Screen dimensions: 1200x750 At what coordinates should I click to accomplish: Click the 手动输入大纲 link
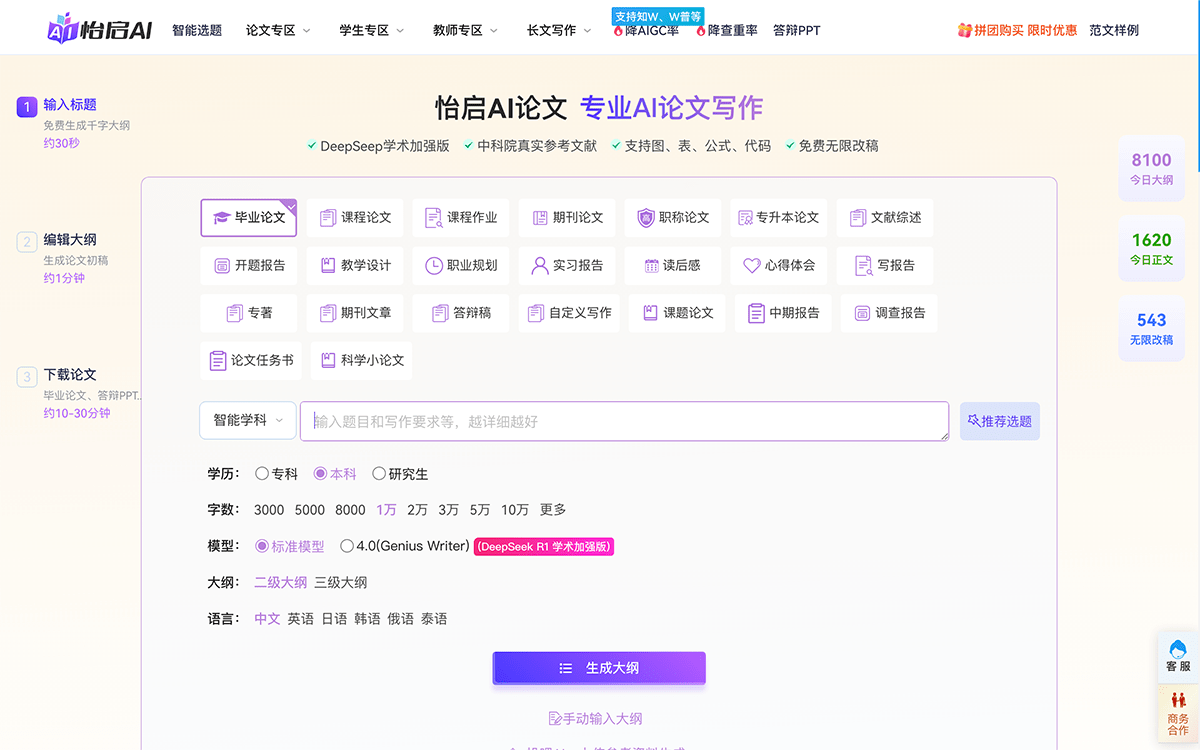point(598,718)
